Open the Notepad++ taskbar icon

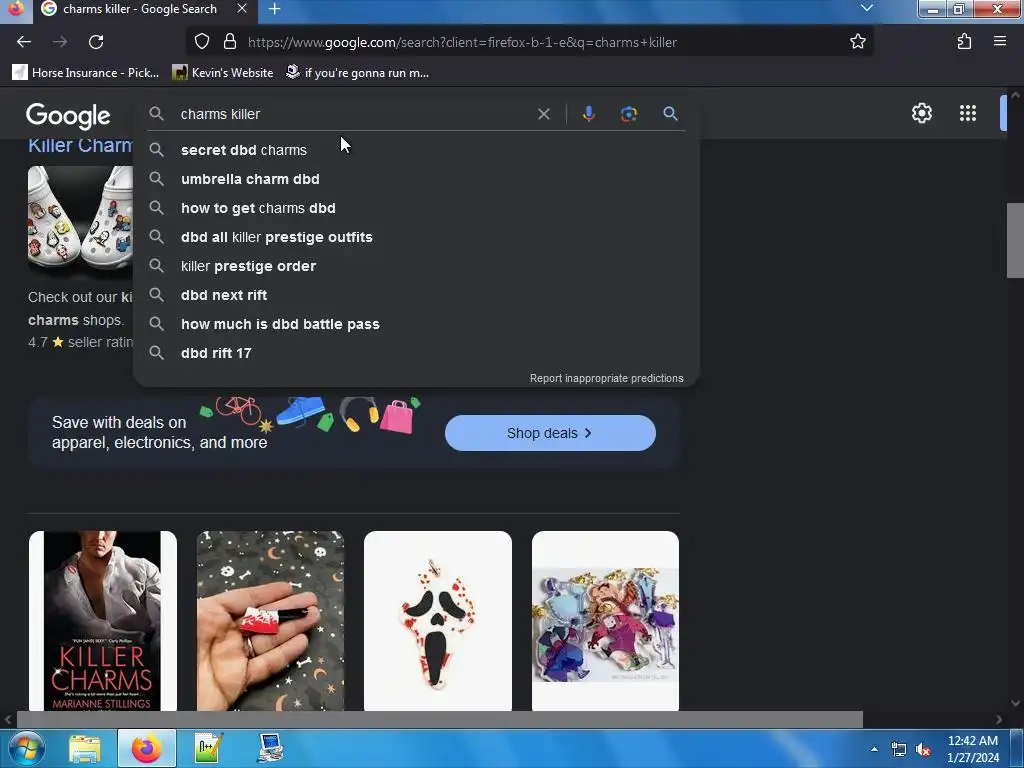[x=209, y=748]
